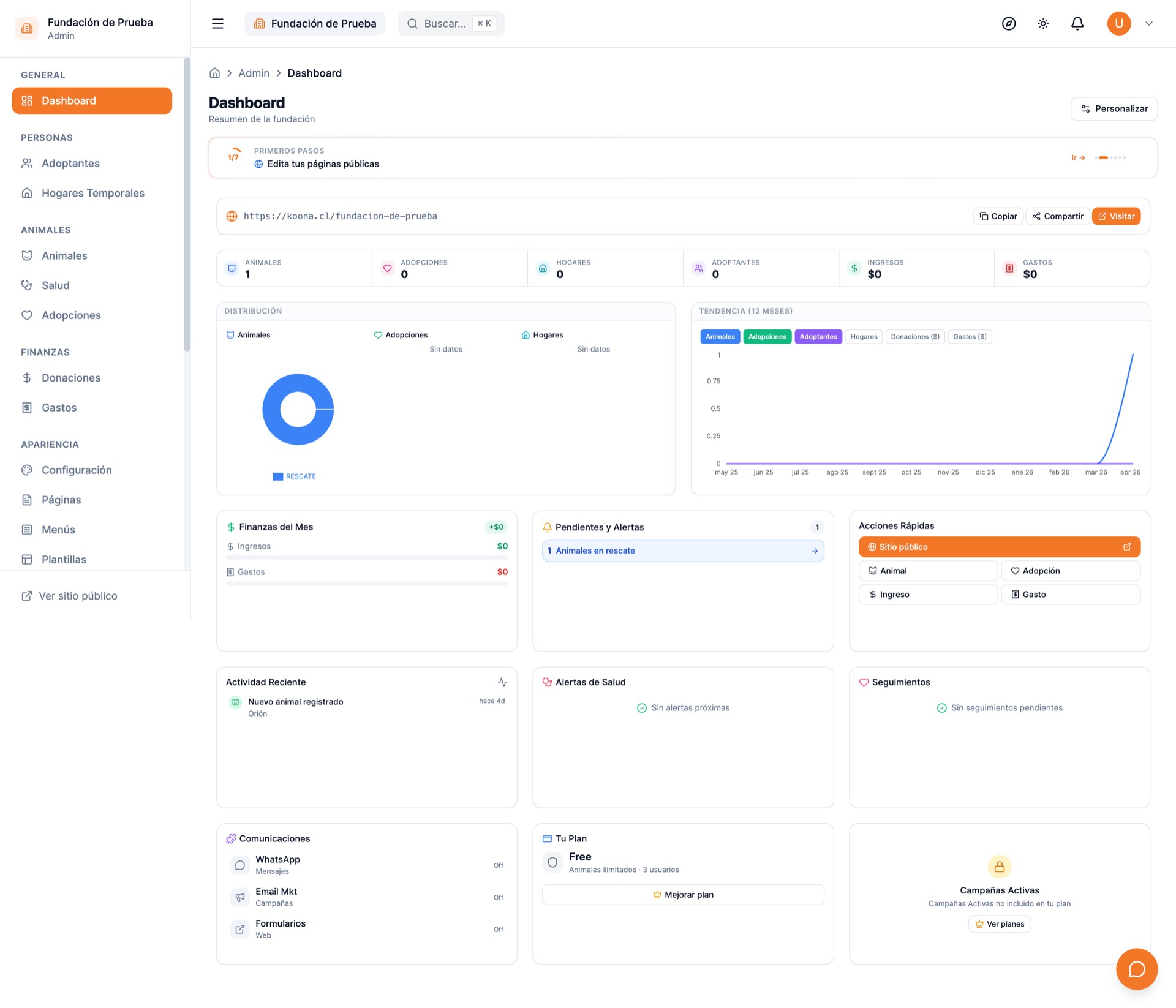Click the compass icon in top bar
This screenshot has width=1176, height=1008.
click(1009, 23)
